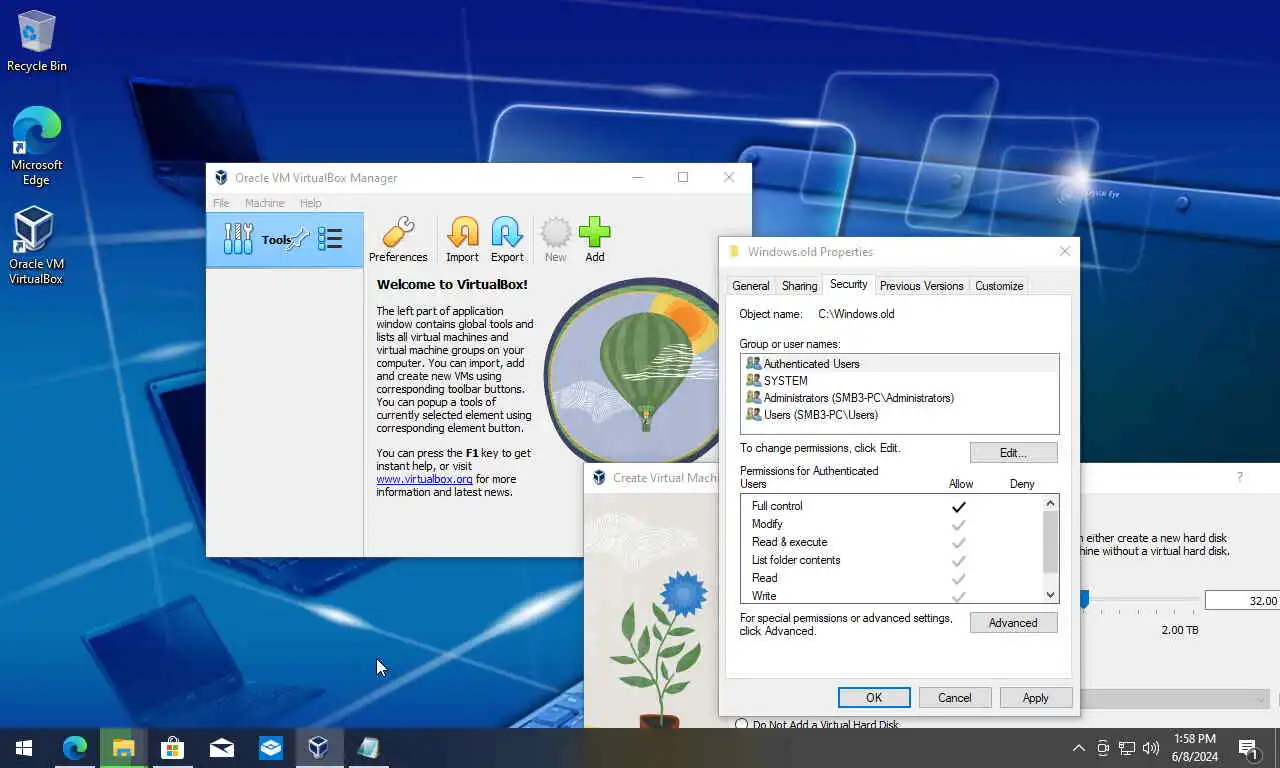Close the Windows.old Properties dialog

pyautogui.click(x=1064, y=251)
